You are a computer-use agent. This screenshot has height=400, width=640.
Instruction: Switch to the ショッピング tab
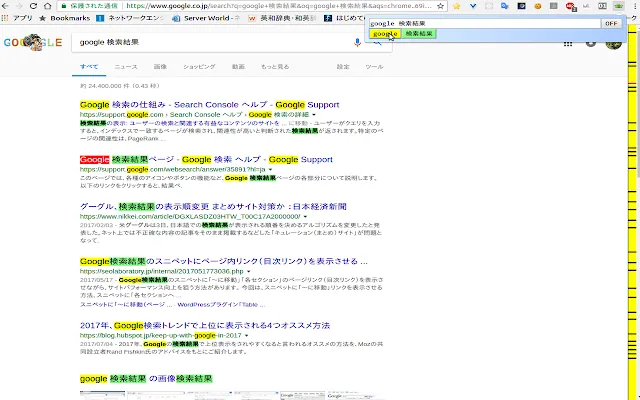[x=199, y=67]
